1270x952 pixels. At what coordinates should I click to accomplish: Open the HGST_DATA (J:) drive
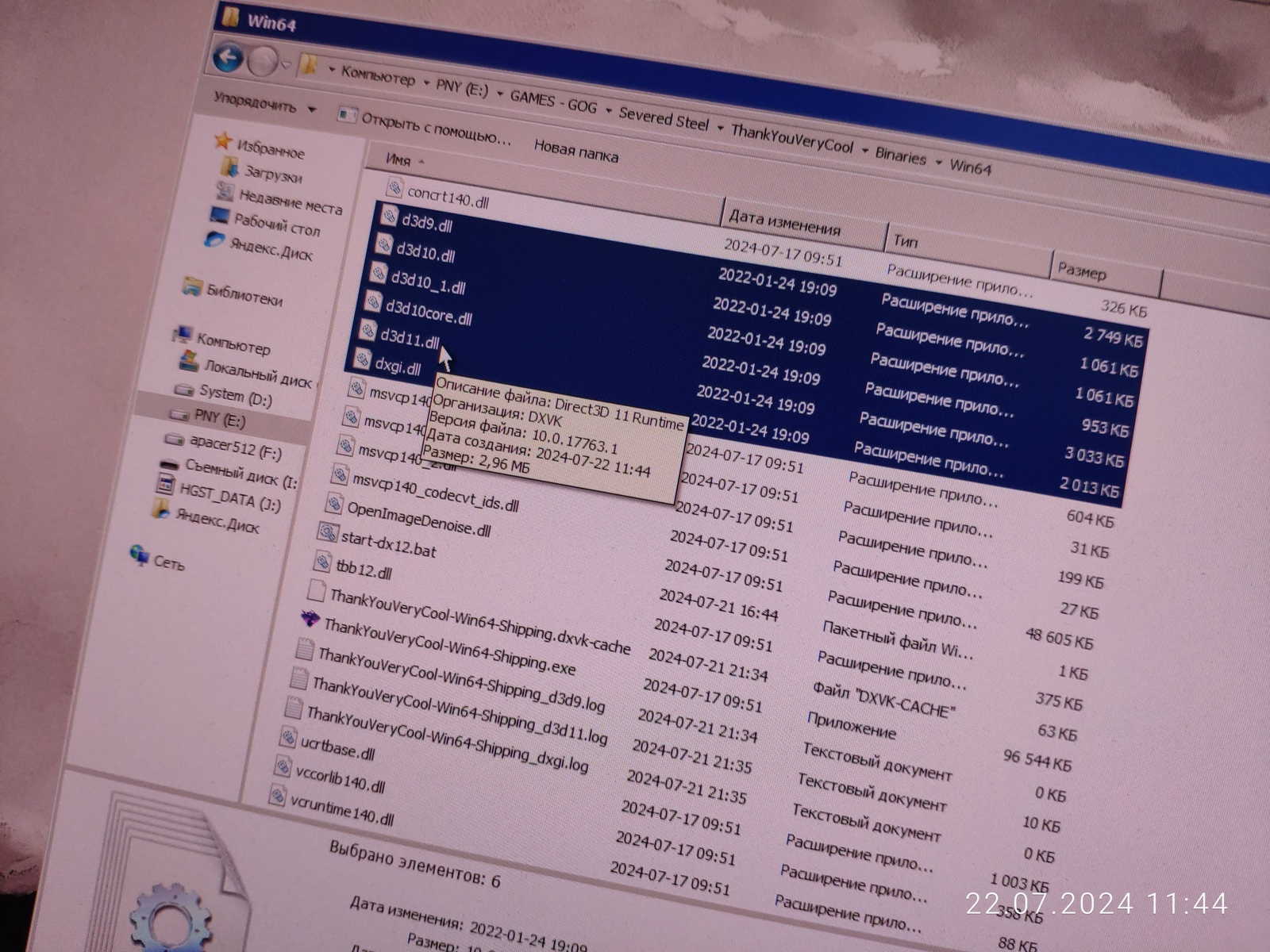(230, 497)
